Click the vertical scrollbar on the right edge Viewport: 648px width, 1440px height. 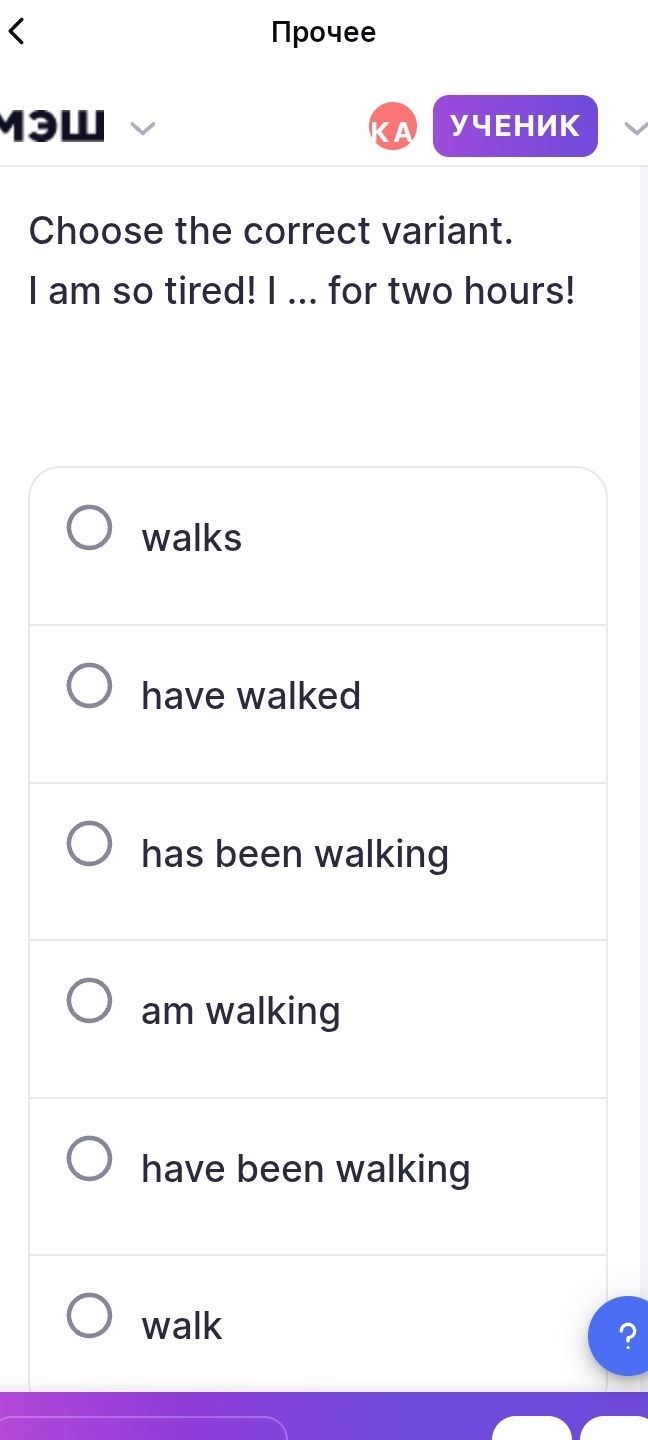click(644, 778)
